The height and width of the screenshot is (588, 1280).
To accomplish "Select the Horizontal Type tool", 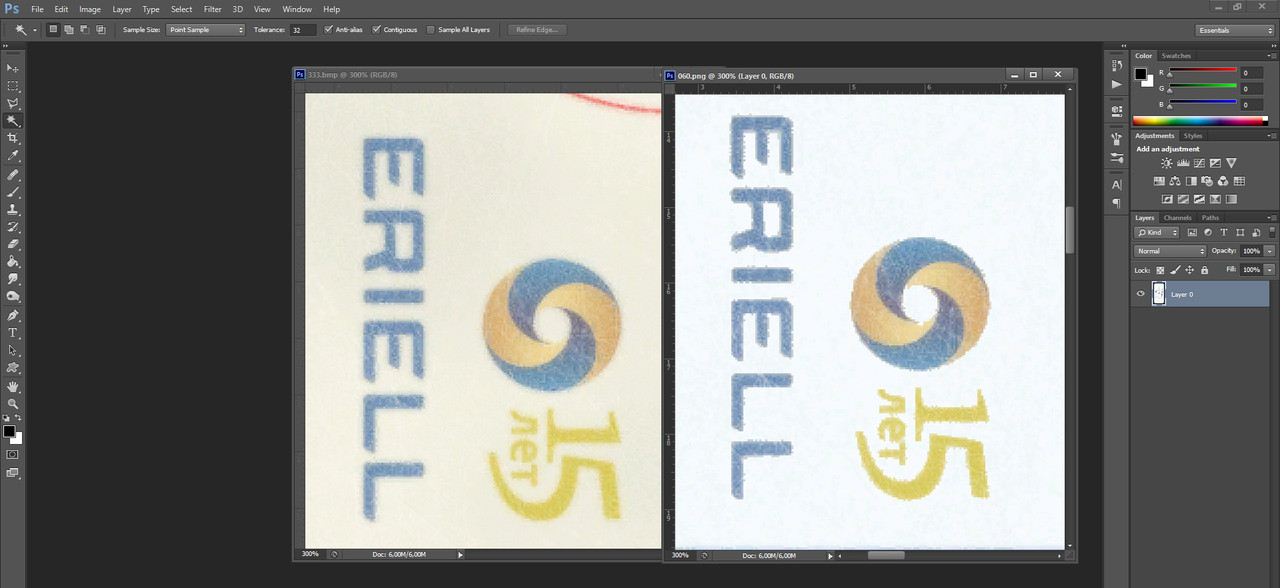I will click(x=13, y=333).
